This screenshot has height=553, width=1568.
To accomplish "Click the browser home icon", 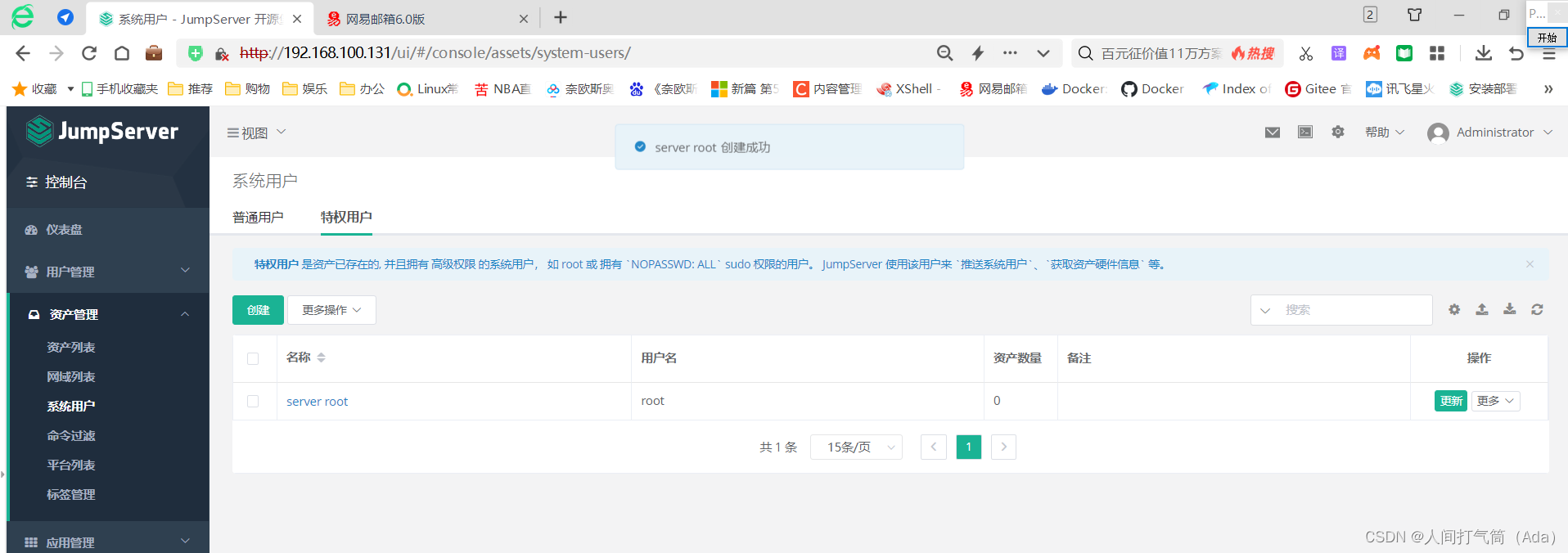I will (122, 53).
